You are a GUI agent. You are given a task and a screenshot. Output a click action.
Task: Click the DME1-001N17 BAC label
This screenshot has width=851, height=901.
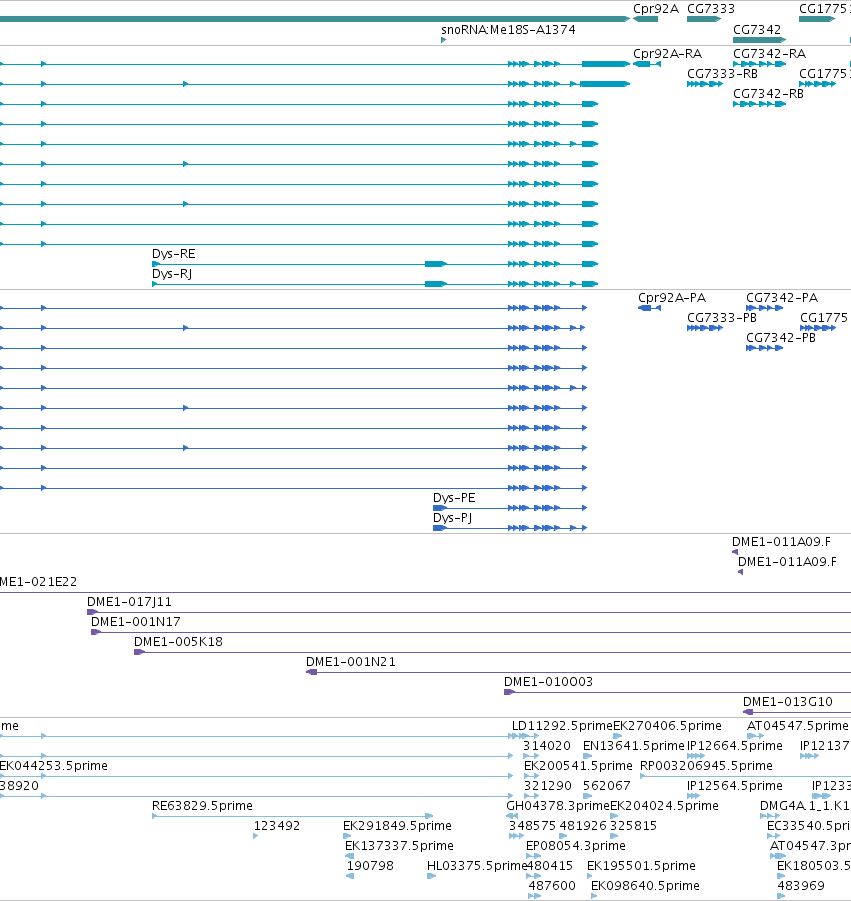[x=136, y=622]
